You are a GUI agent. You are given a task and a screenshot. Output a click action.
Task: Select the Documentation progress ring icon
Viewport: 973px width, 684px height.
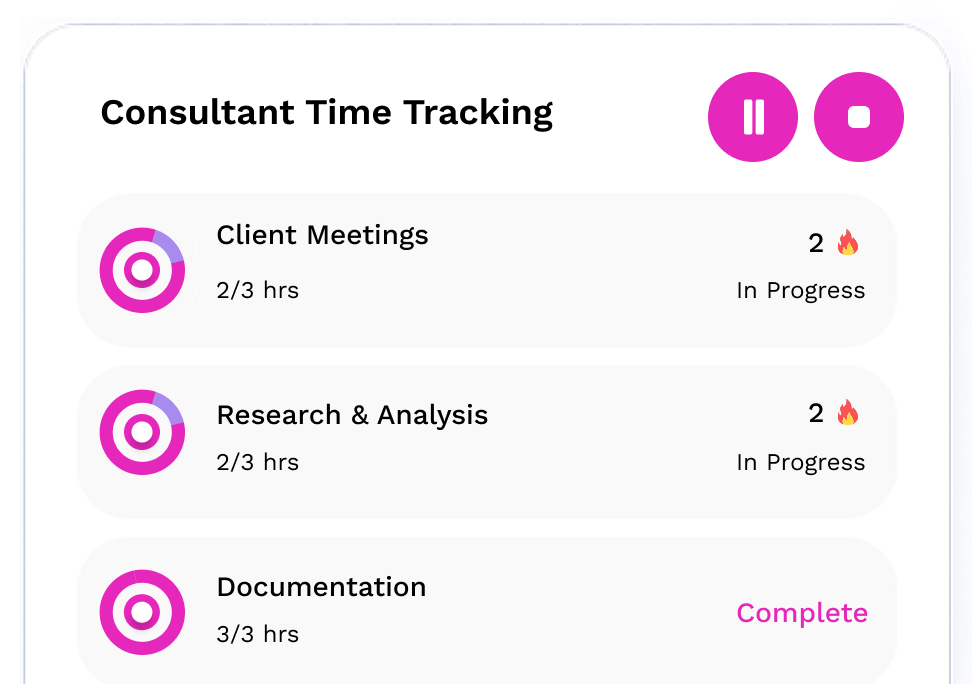click(142, 612)
